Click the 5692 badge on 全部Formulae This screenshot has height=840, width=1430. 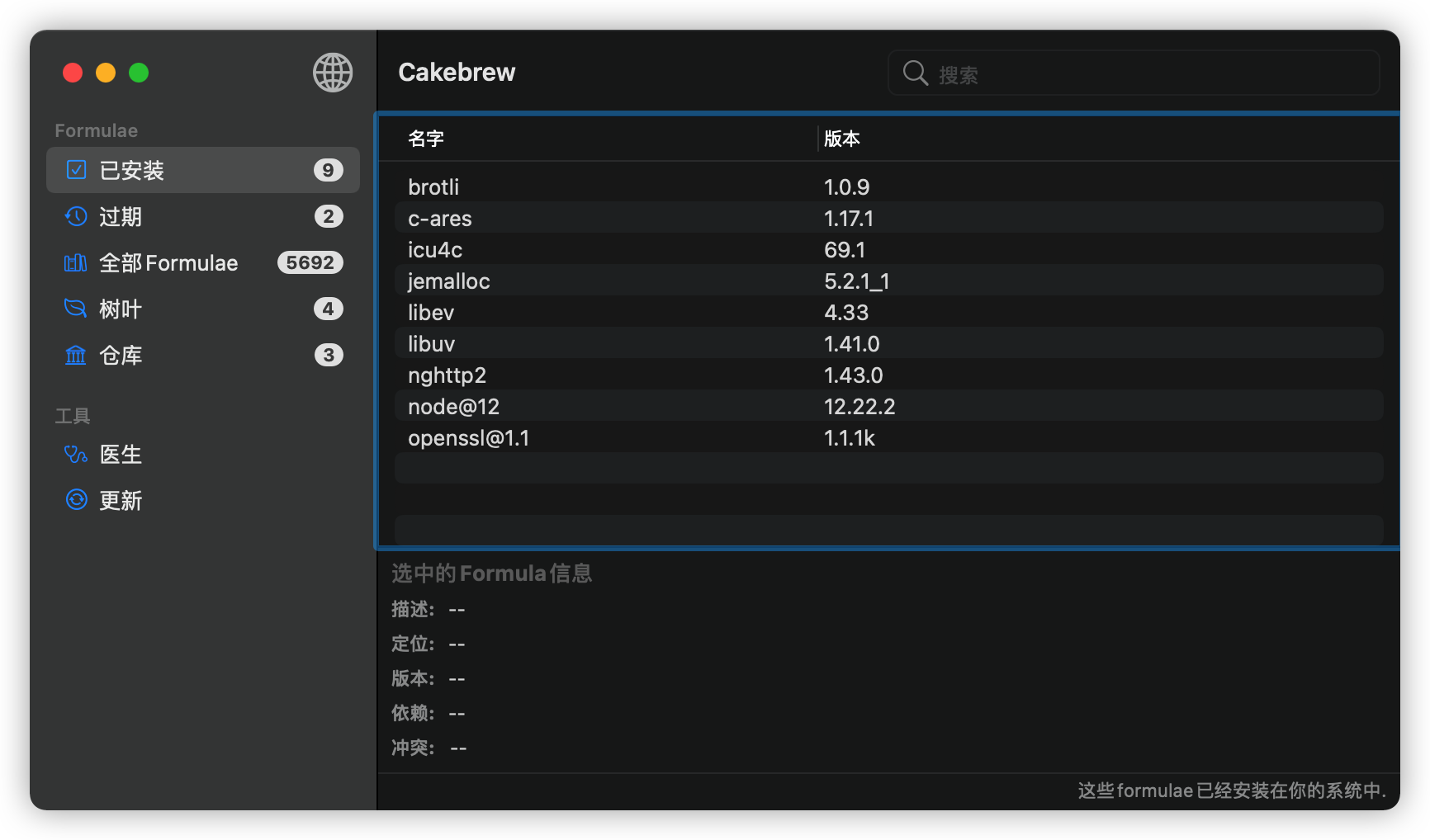coord(310,262)
